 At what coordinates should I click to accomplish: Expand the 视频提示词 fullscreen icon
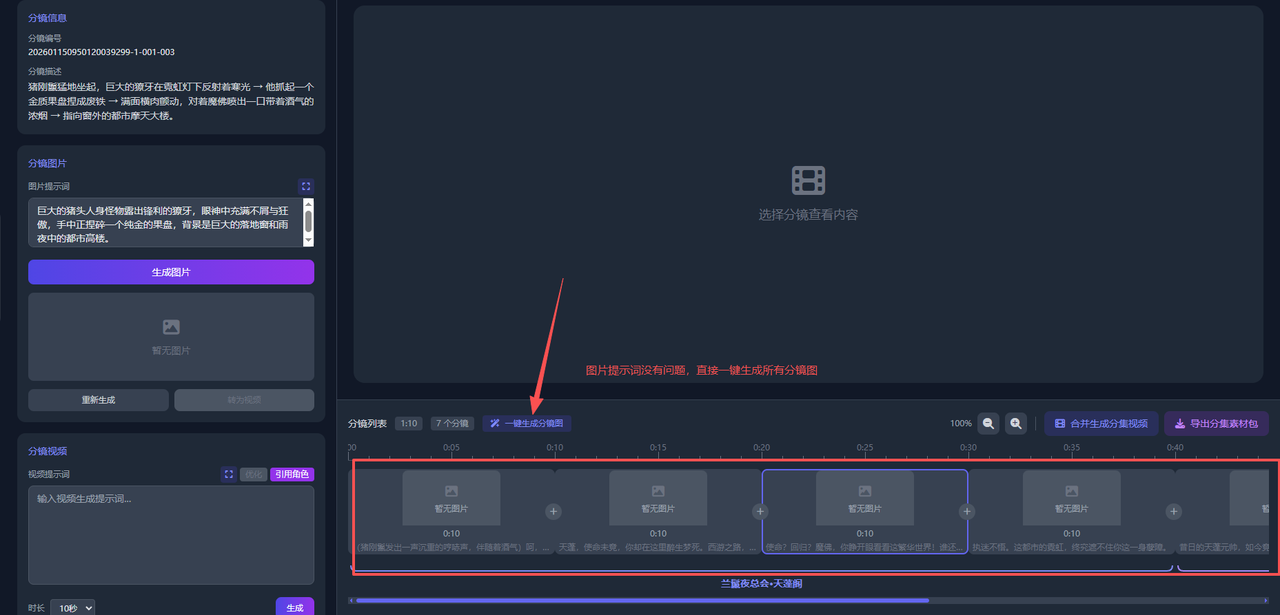pyautogui.click(x=228, y=473)
